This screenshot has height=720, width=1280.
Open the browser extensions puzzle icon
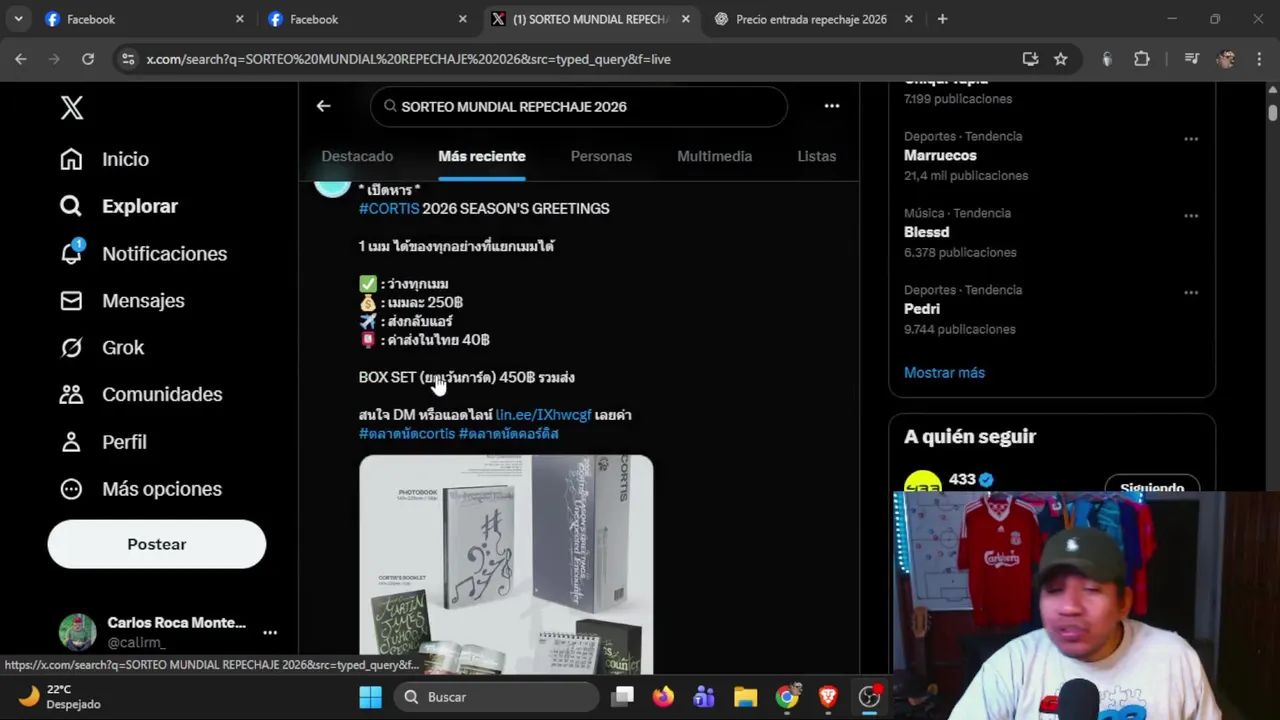tap(1142, 59)
